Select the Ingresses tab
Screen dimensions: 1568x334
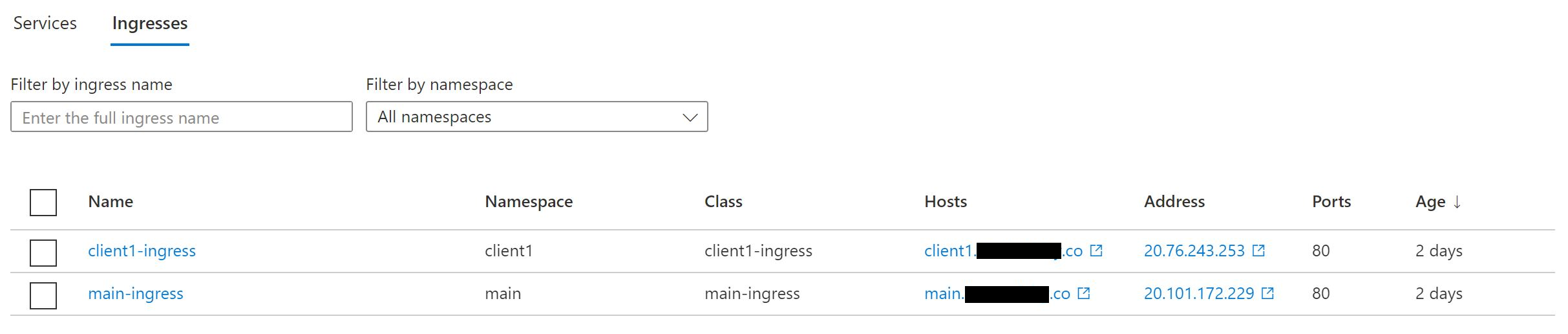click(150, 23)
